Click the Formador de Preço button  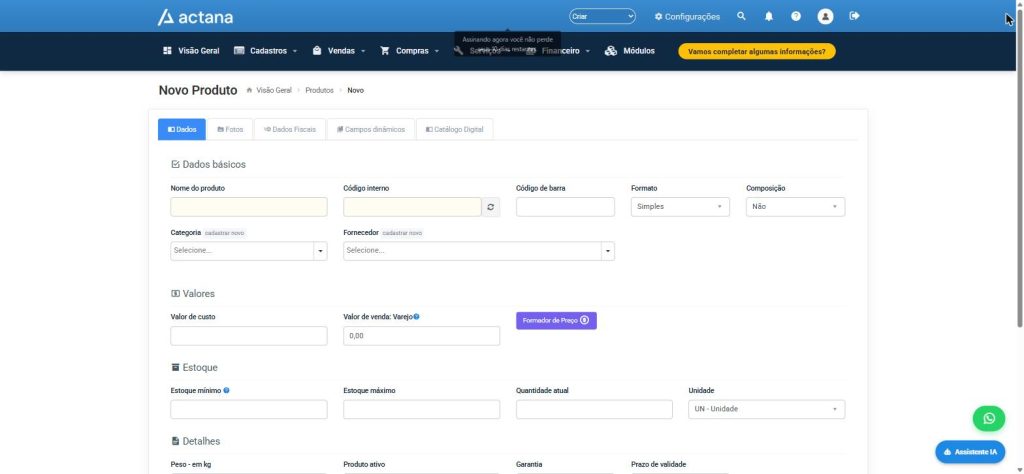click(x=556, y=321)
